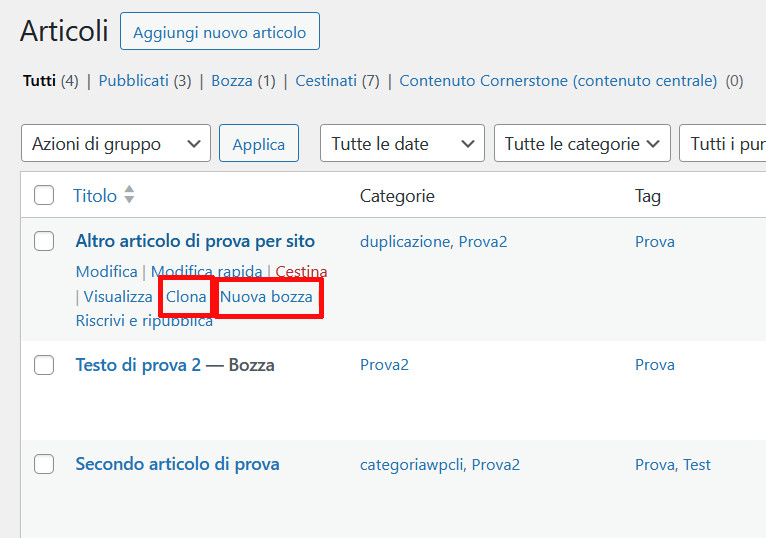Click the Tag column header
The height and width of the screenshot is (538, 766).
(x=648, y=196)
